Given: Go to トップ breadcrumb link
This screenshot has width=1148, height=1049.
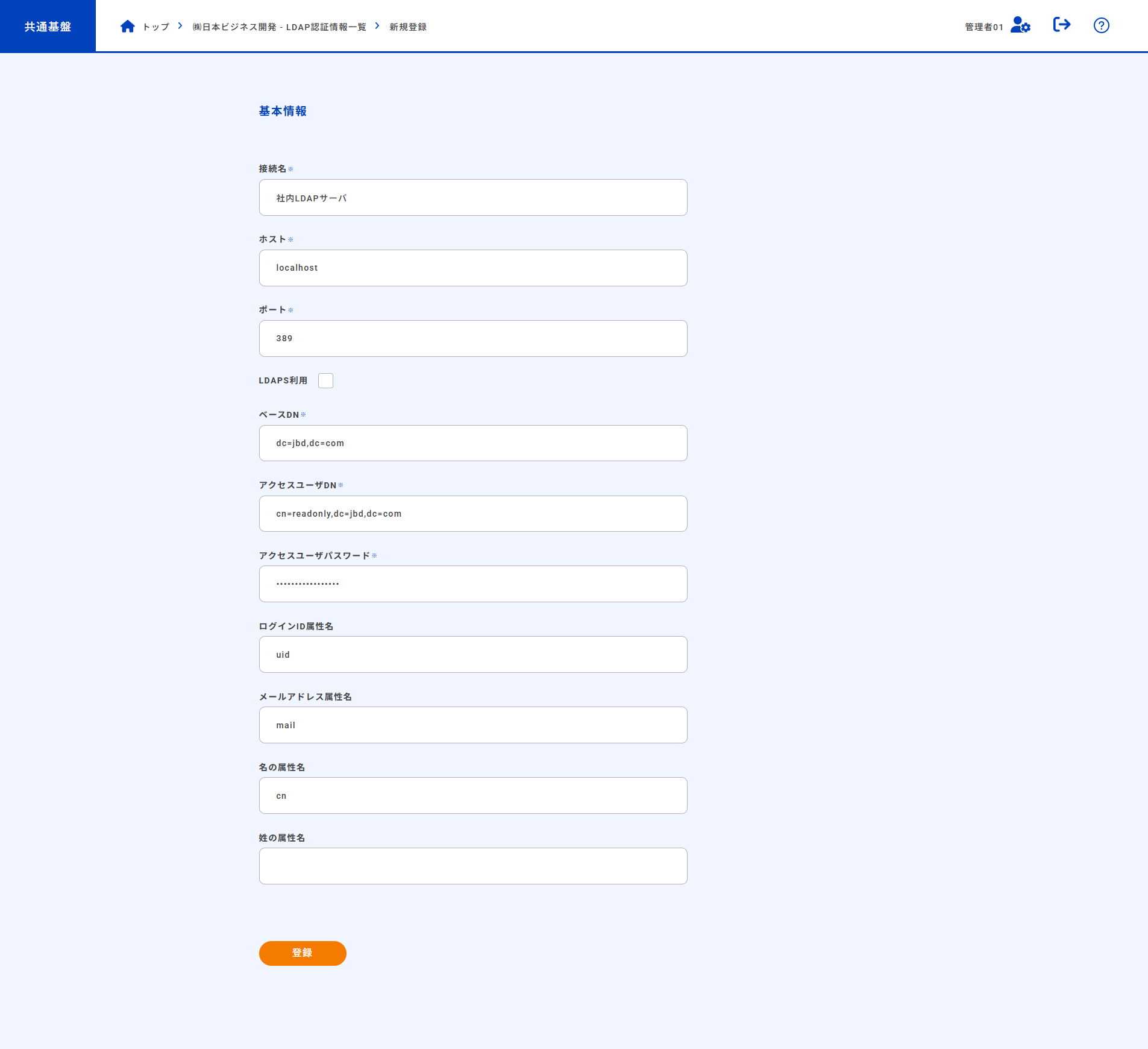Looking at the screenshot, I should [156, 27].
